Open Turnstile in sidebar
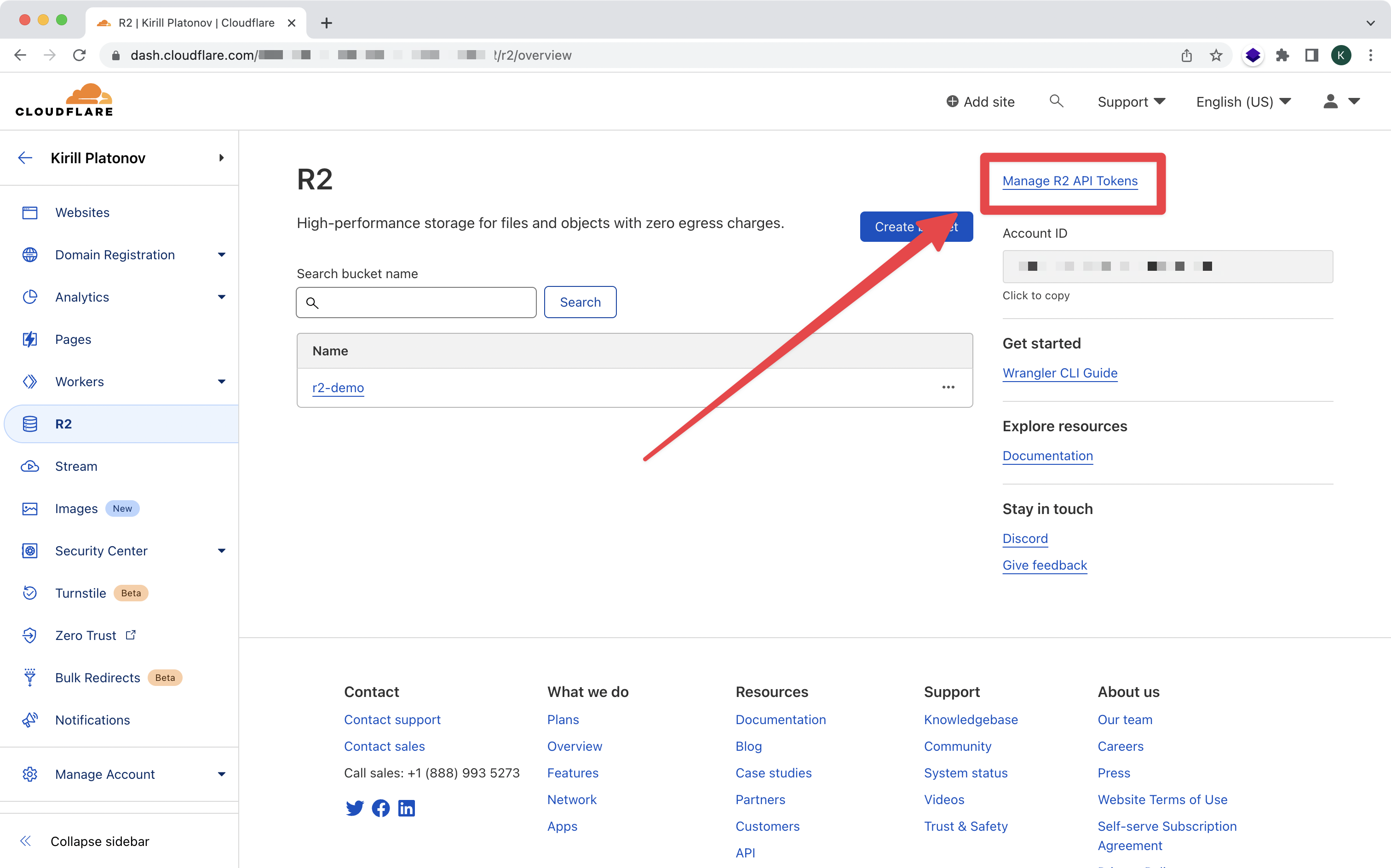Viewport: 1391px width, 868px height. (80, 593)
